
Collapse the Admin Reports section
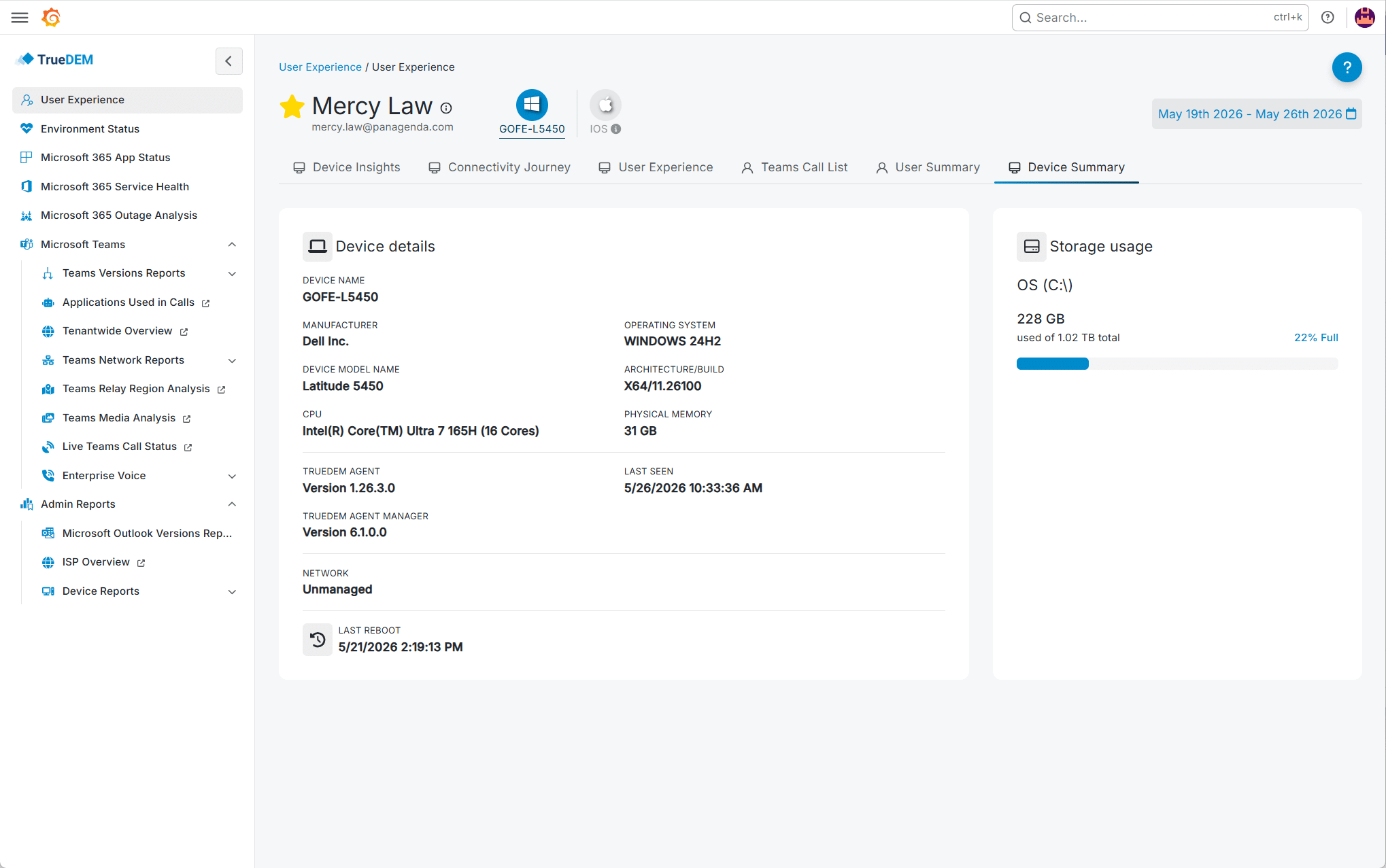click(232, 504)
